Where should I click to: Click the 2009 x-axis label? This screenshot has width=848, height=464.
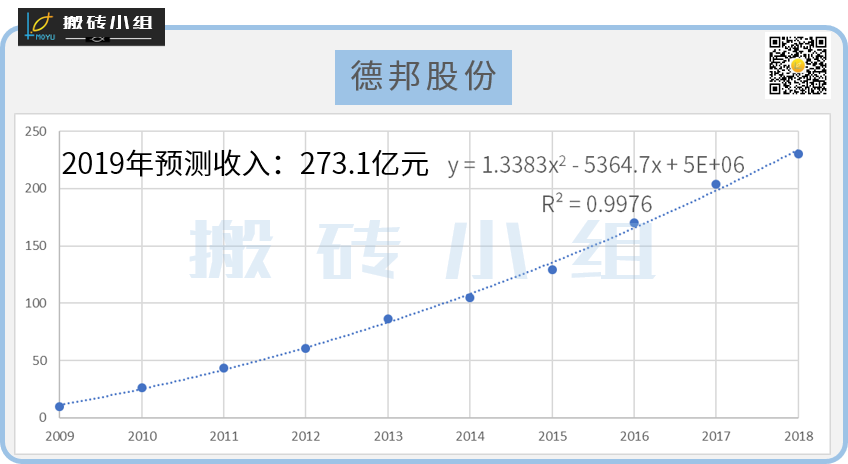point(59,436)
